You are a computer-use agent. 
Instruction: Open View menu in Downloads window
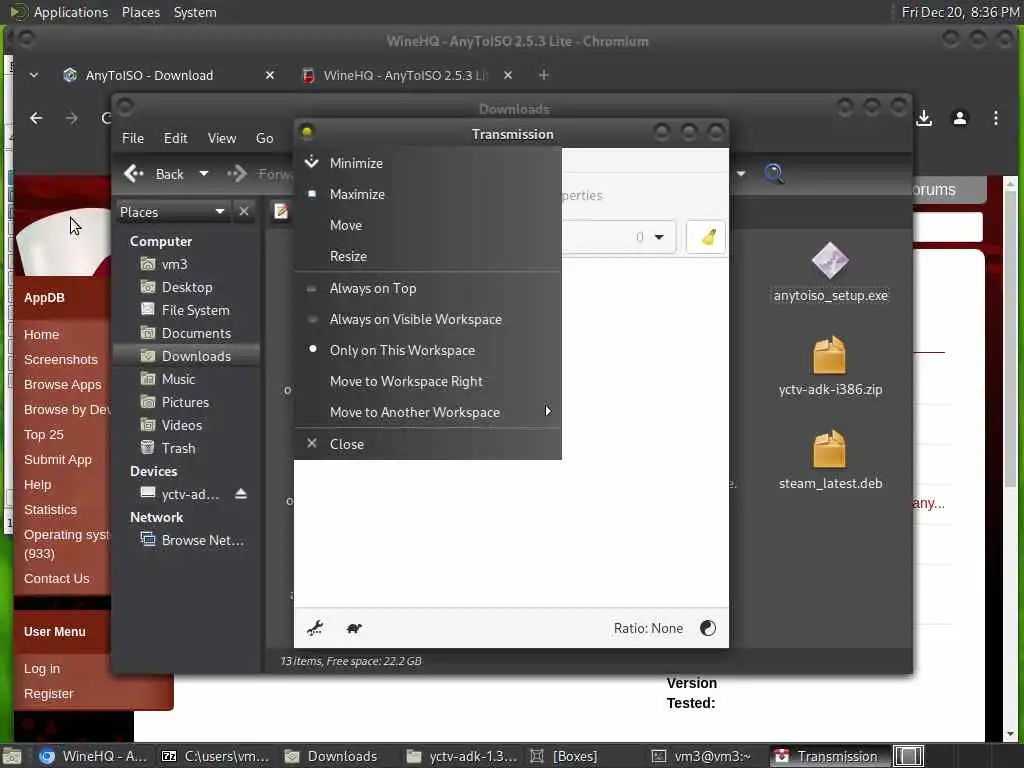pos(222,138)
